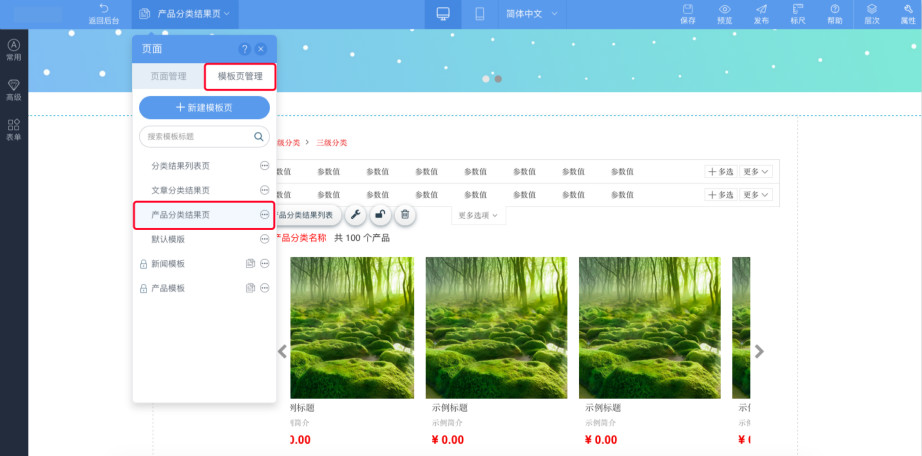Screen dimensions: 922x456
Task: Open 预览 (Preview) eye icon
Action: click(725, 13)
